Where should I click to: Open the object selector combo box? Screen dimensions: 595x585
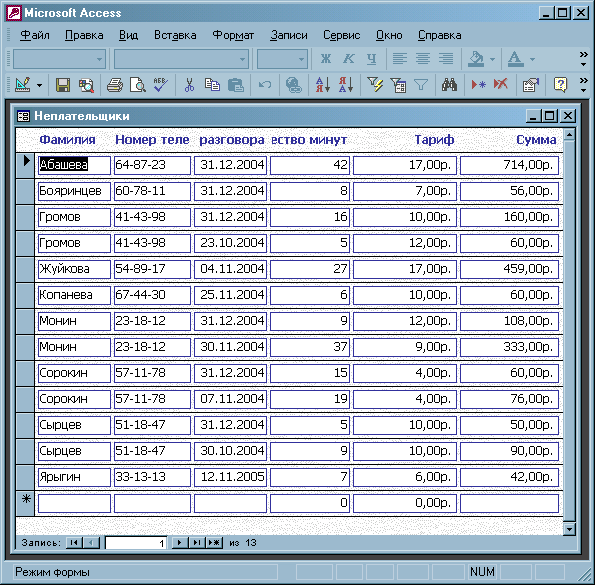click(x=59, y=59)
